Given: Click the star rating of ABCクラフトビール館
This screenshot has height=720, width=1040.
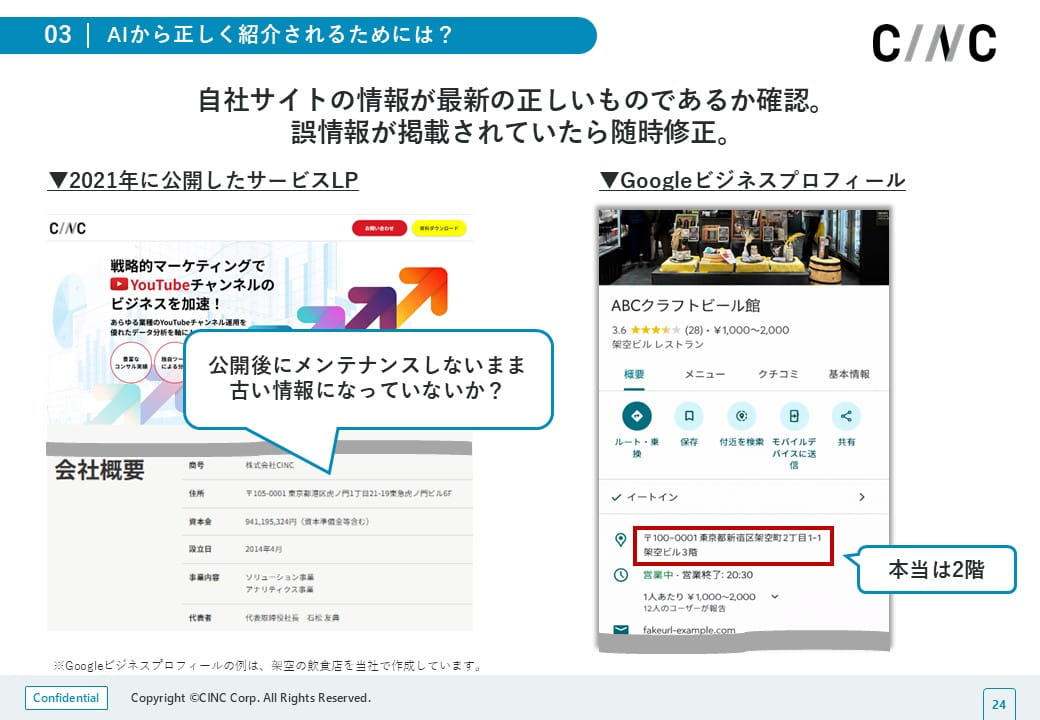Looking at the screenshot, I should 655,330.
